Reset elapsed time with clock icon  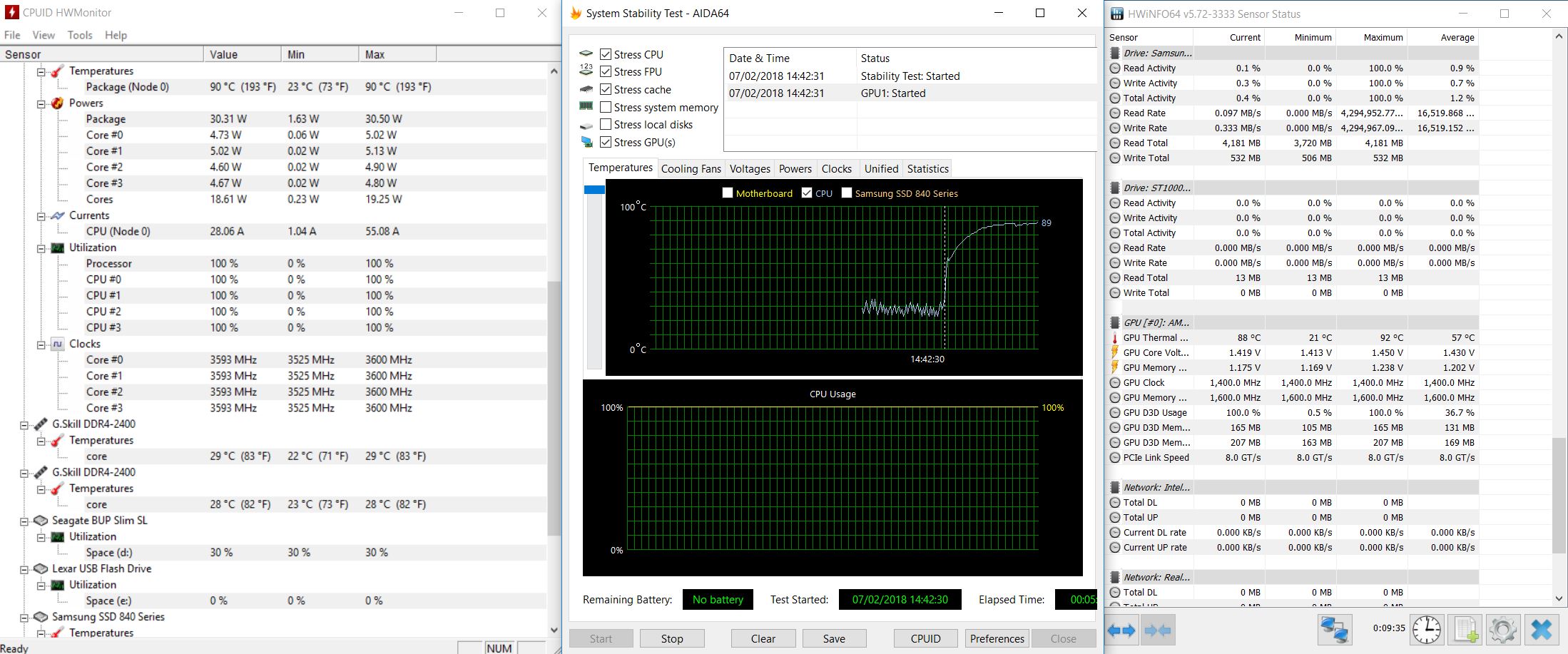pyautogui.click(x=1426, y=630)
